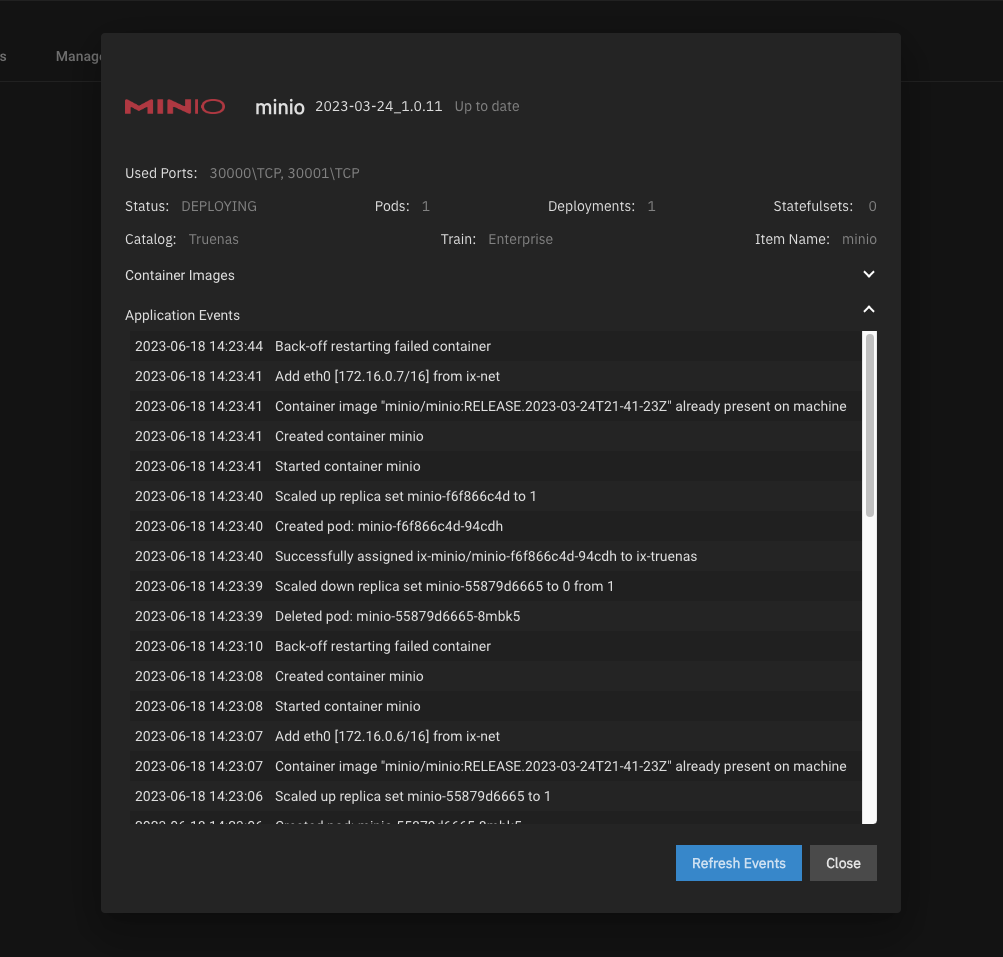Click used ports value 30000\TCP, 30001\TCP

285,173
